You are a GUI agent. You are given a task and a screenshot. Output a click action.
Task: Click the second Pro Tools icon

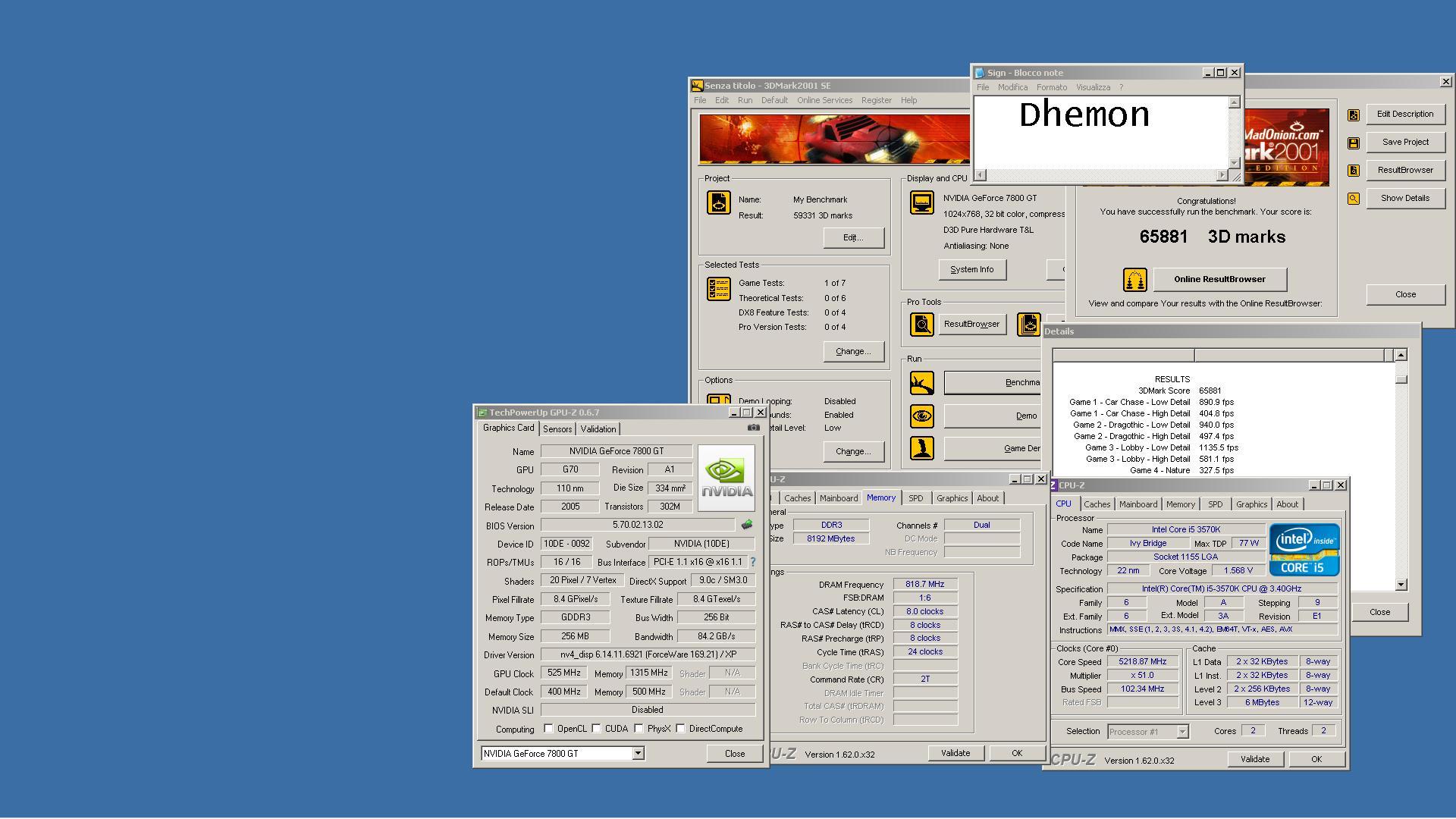pyautogui.click(x=1029, y=325)
